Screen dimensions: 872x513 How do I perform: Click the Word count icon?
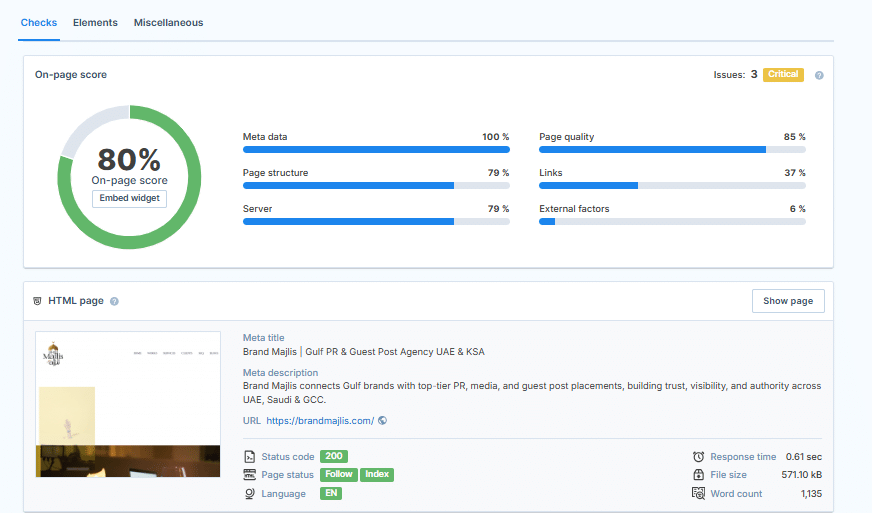698,494
